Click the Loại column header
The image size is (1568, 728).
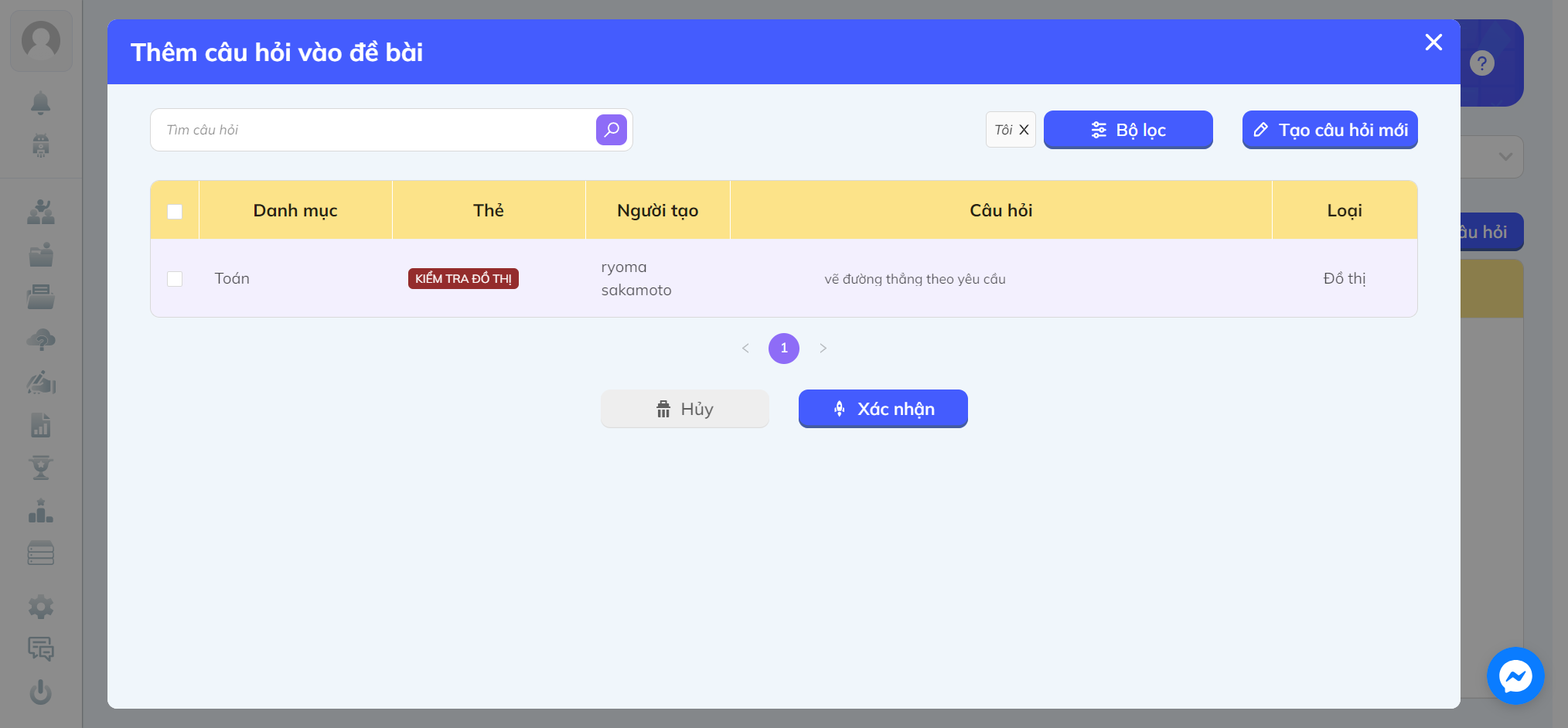click(x=1345, y=210)
